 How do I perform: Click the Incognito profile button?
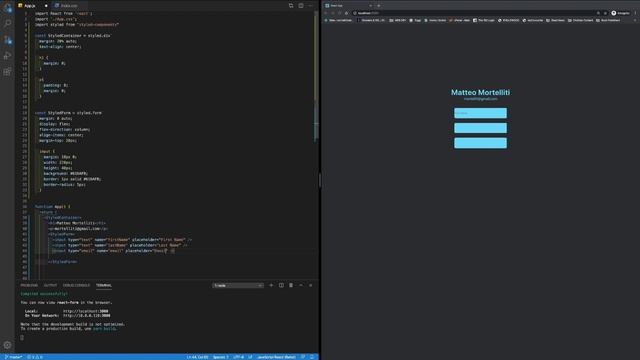(x=620, y=13)
